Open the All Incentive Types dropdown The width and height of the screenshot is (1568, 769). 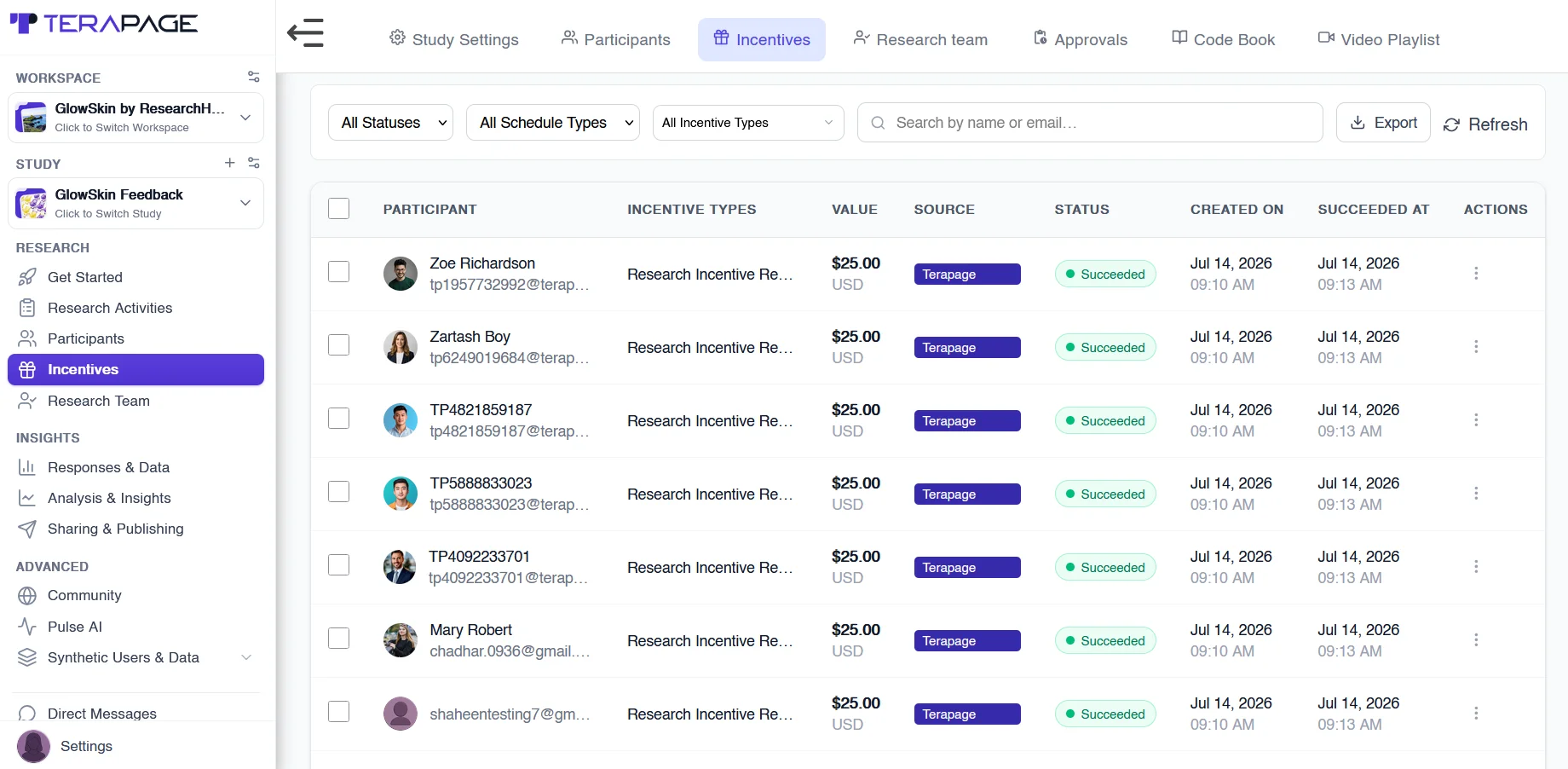pyautogui.click(x=748, y=123)
